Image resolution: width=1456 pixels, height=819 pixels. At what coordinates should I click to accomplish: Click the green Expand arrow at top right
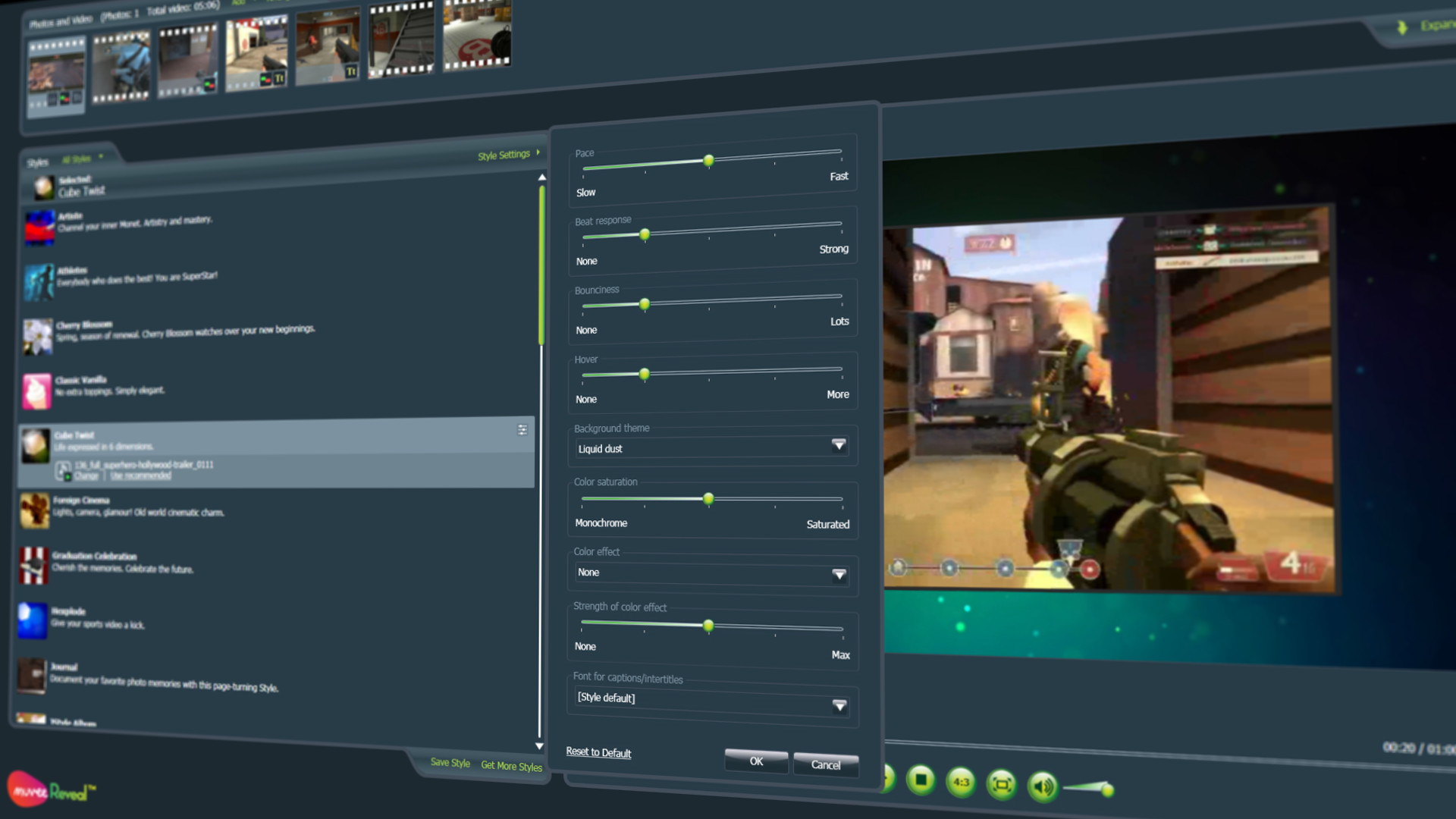(1402, 28)
